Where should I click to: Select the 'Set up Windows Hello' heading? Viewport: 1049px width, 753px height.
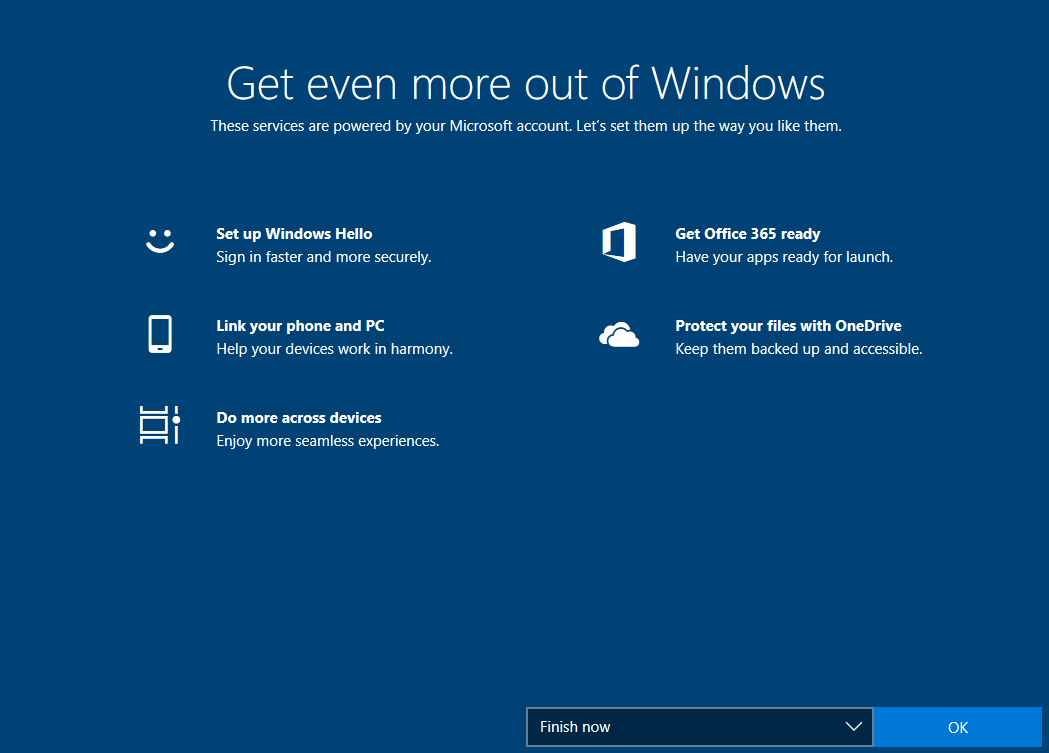point(294,234)
